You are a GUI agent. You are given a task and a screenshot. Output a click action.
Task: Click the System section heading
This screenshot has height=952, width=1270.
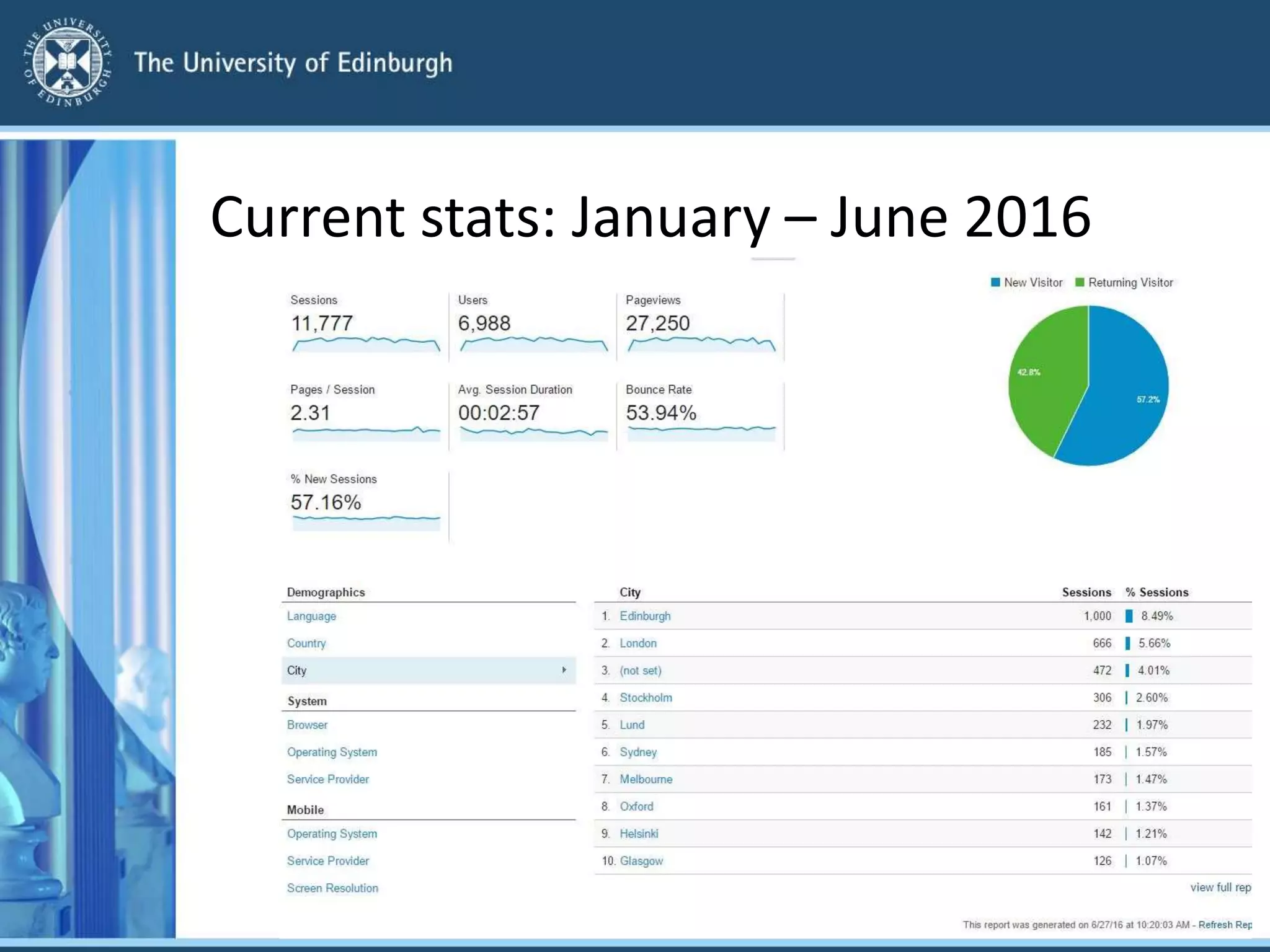(x=306, y=701)
